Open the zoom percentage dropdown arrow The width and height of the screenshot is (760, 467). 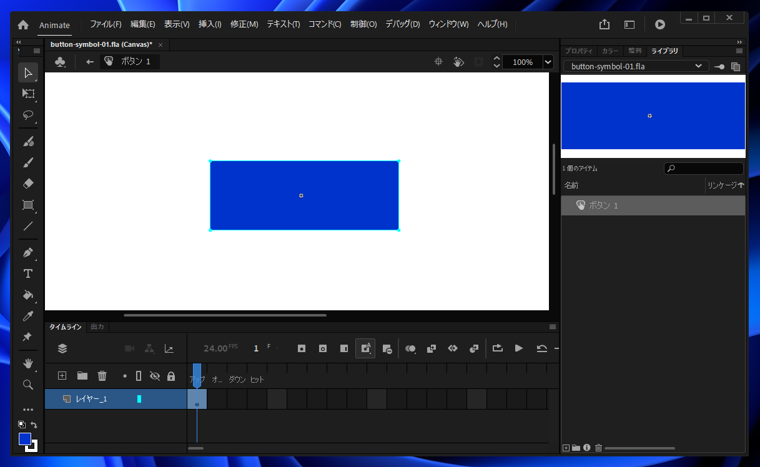click(548, 62)
